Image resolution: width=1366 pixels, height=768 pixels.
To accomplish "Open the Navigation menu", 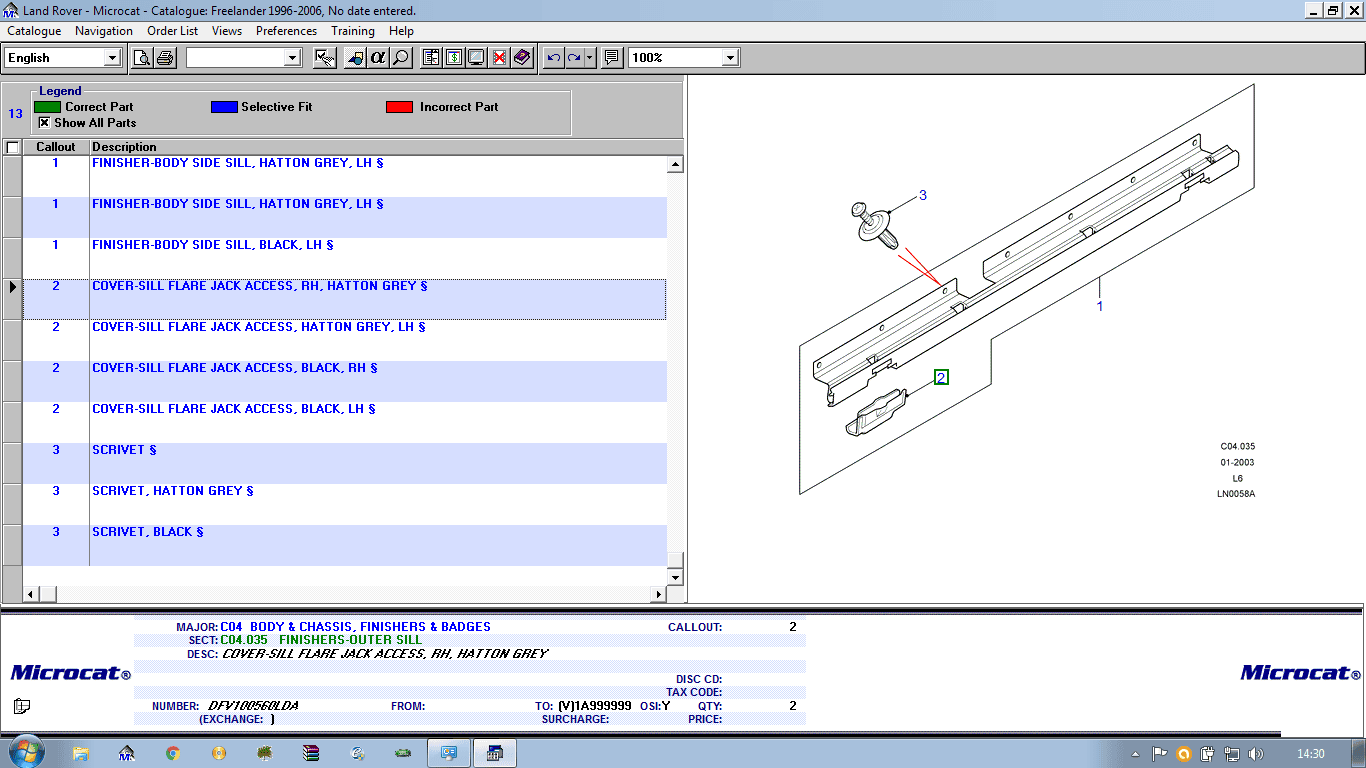I will point(104,31).
